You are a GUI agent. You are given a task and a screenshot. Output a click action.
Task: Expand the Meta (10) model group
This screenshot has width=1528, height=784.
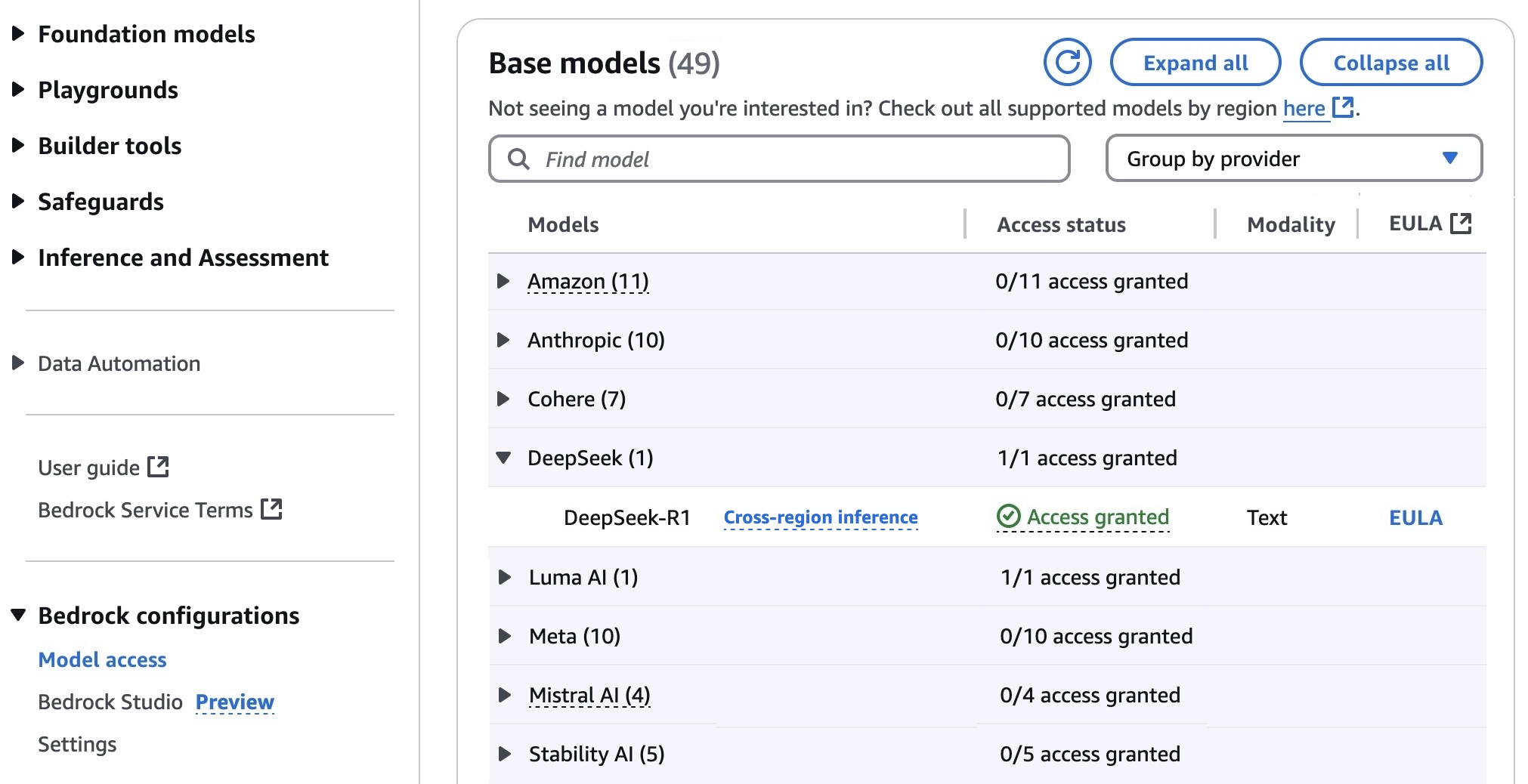(x=505, y=636)
